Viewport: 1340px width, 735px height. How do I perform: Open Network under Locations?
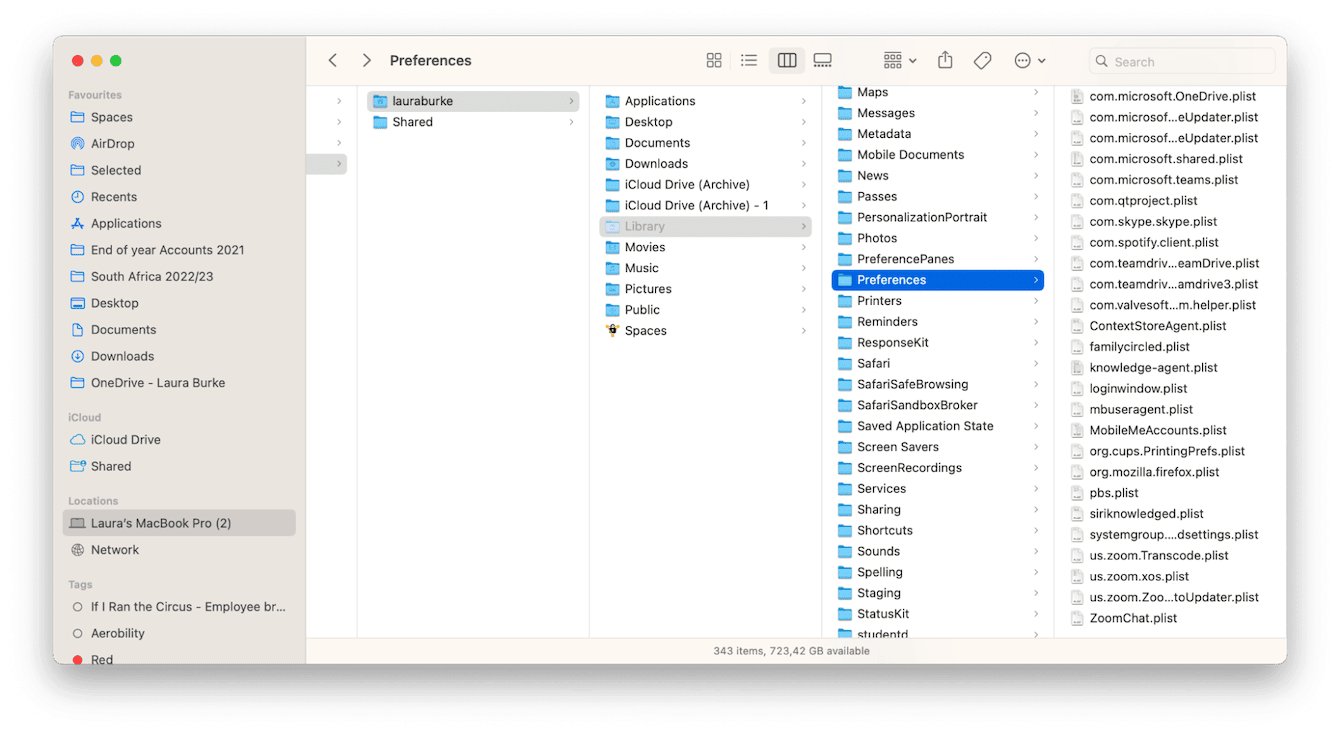[116, 549]
